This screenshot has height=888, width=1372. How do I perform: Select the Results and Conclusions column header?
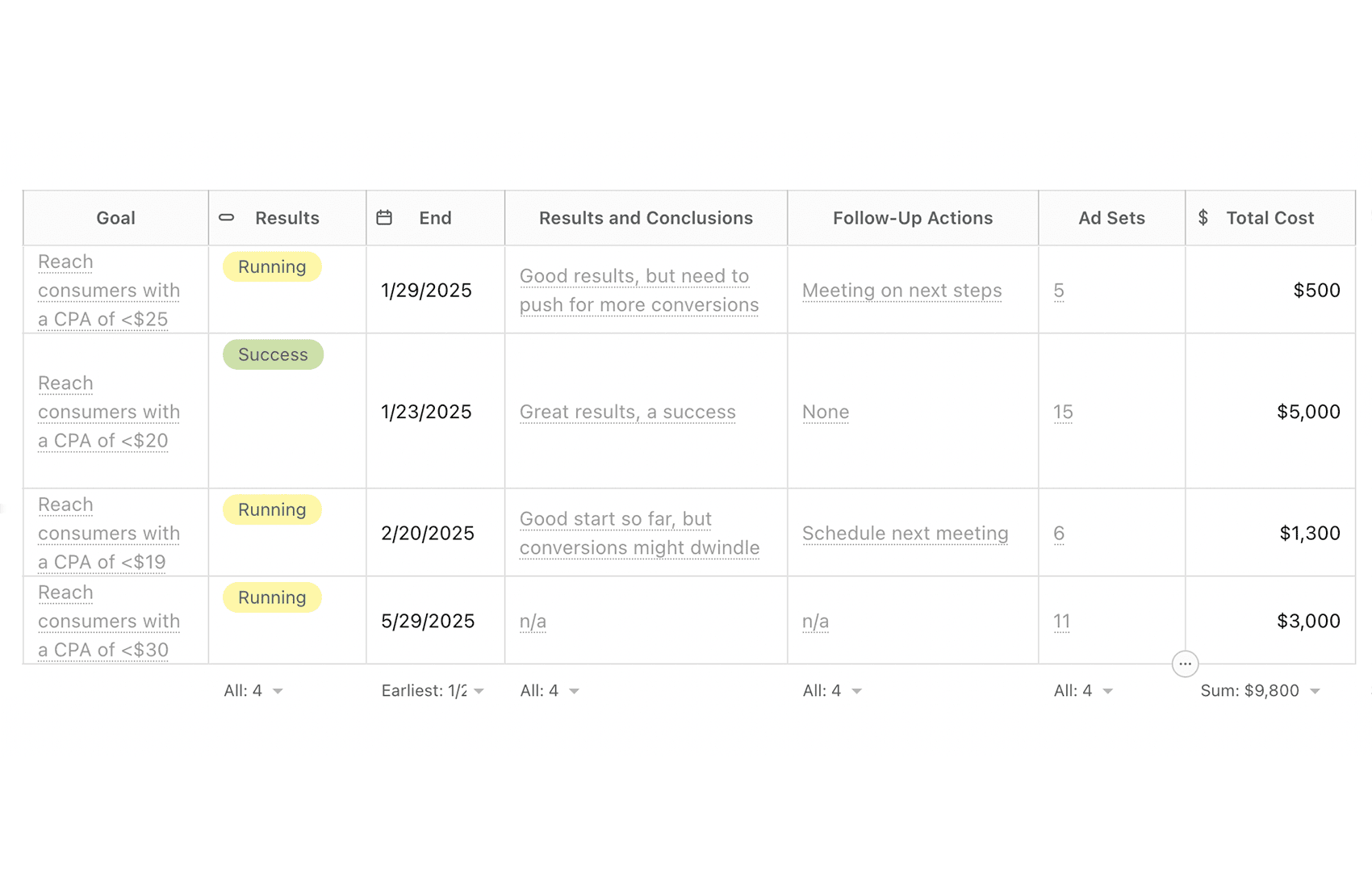pyautogui.click(x=646, y=218)
